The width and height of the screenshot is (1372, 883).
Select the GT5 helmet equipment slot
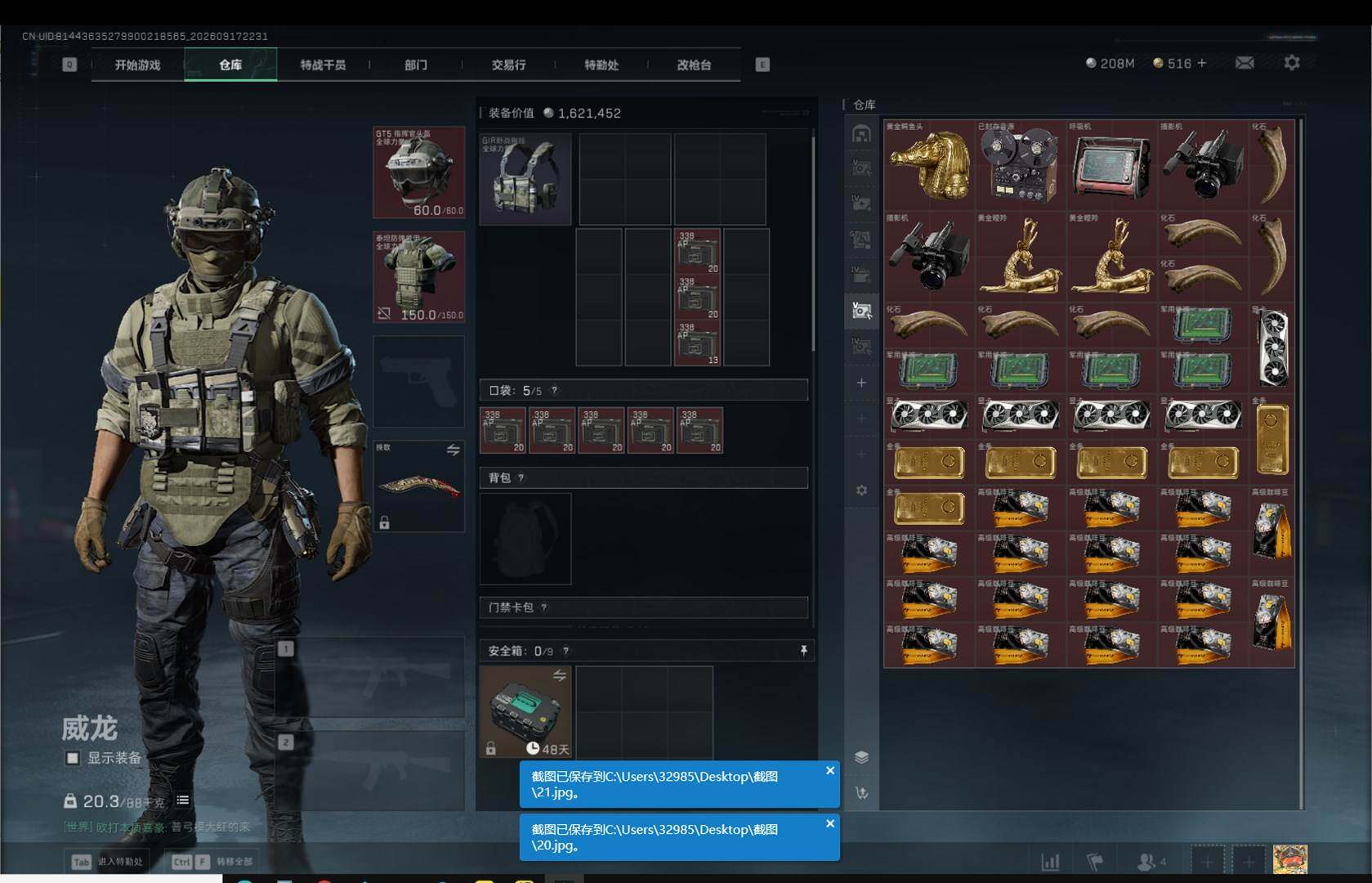coord(419,173)
